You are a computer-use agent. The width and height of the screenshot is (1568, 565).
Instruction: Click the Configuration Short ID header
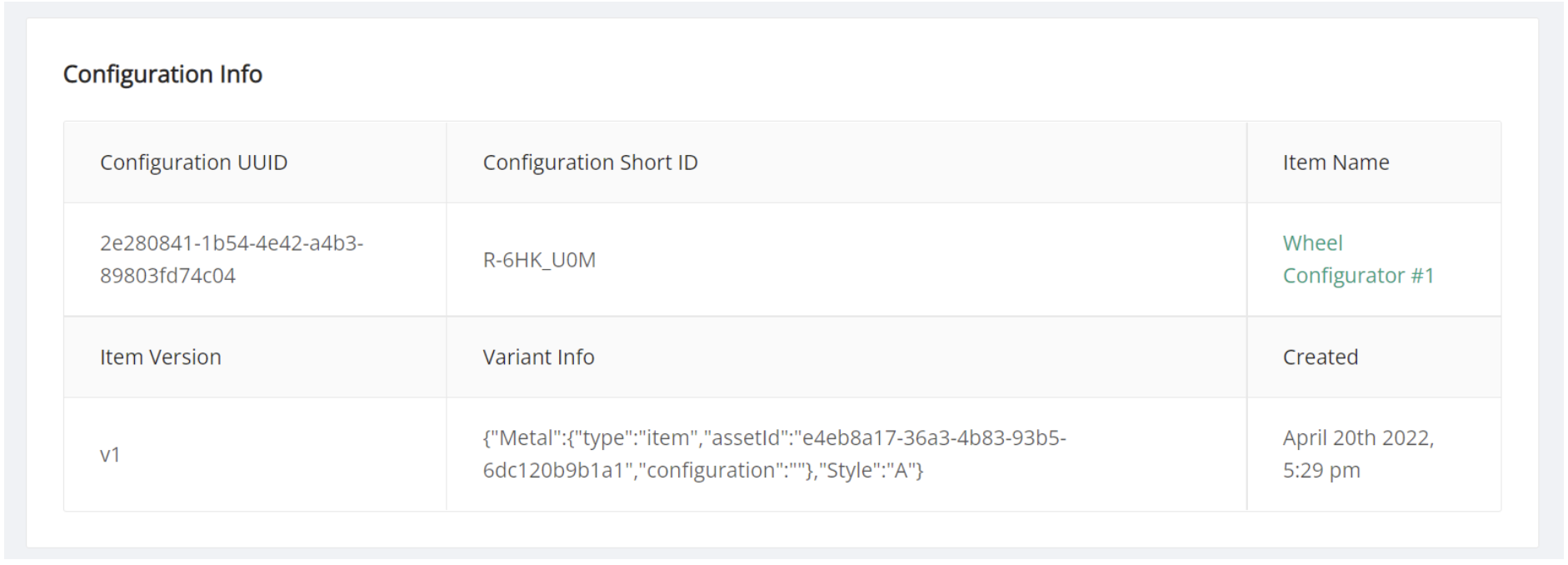(x=590, y=162)
